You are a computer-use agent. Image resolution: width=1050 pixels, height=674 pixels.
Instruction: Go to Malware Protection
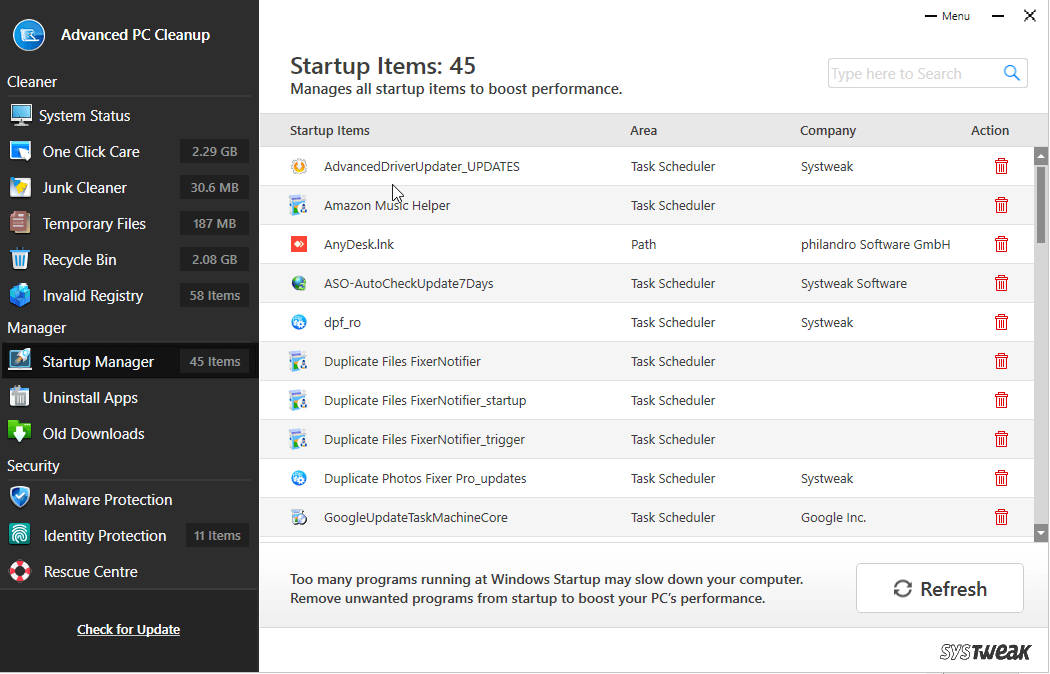pos(107,500)
